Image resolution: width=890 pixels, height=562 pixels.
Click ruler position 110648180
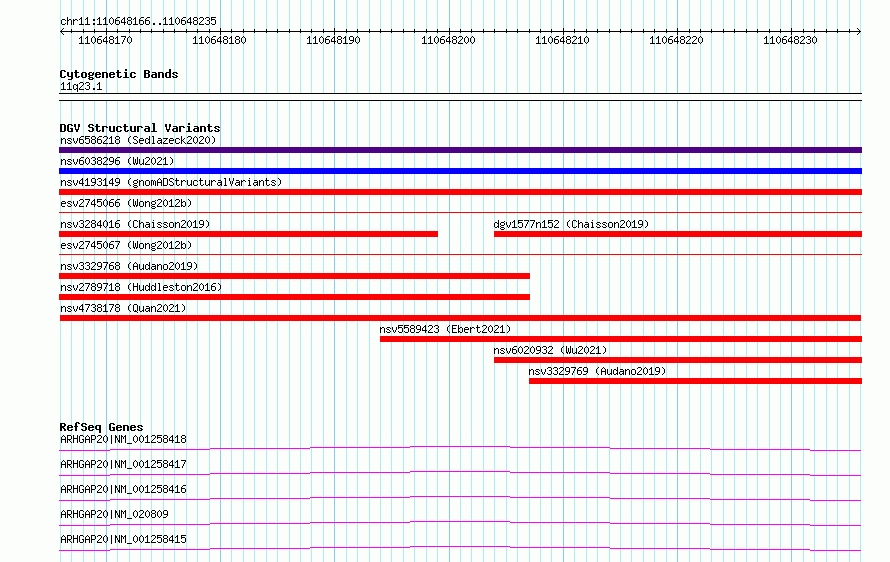(219, 40)
